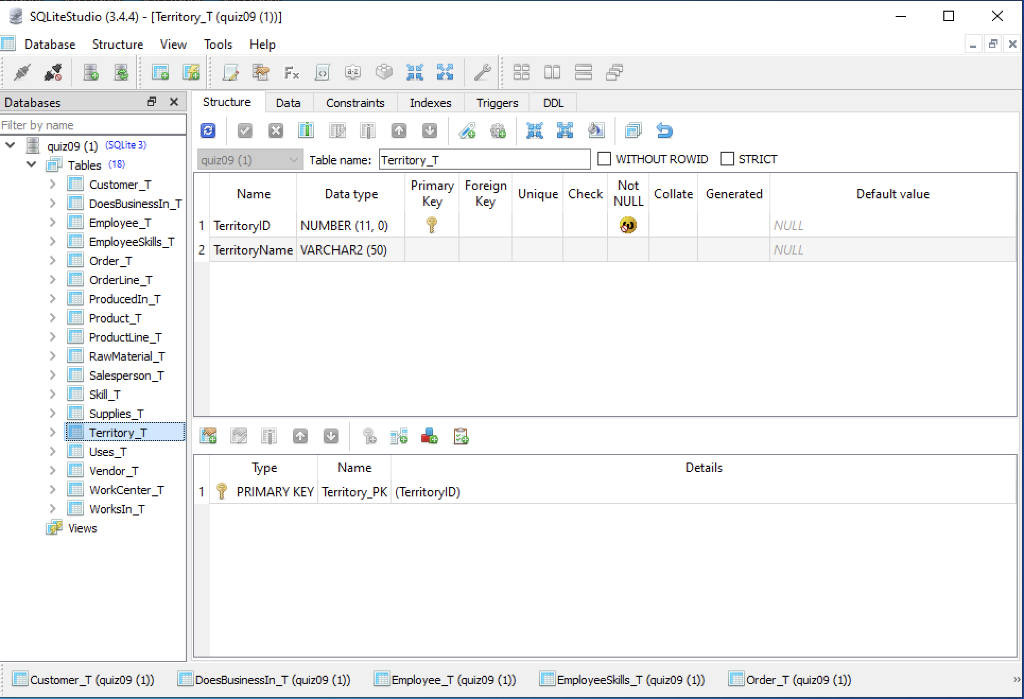Viewport: 1024px width, 699px height.
Task: Switch to the DDL tab
Action: click(x=553, y=103)
